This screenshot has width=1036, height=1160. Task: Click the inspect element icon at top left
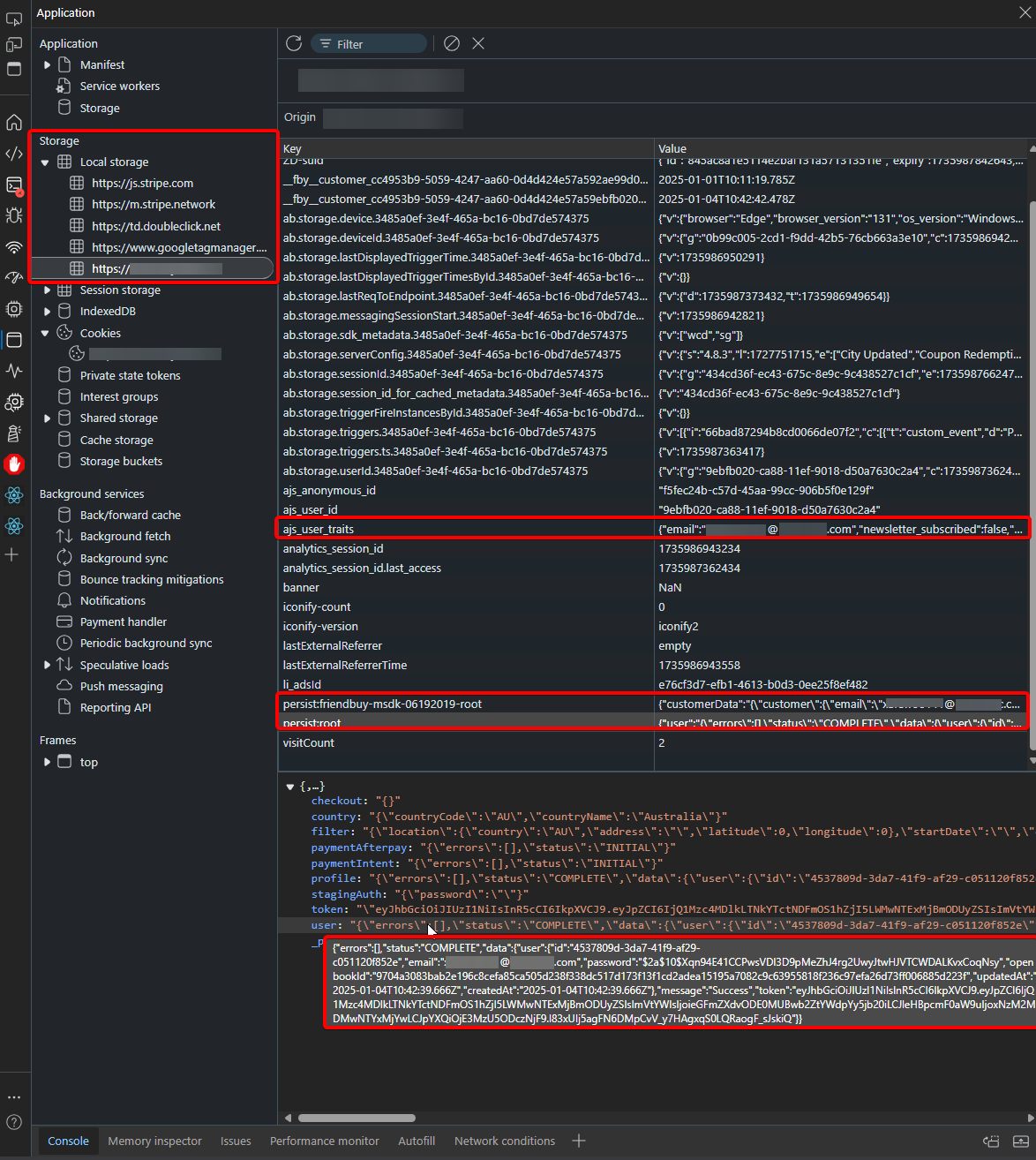14,19
